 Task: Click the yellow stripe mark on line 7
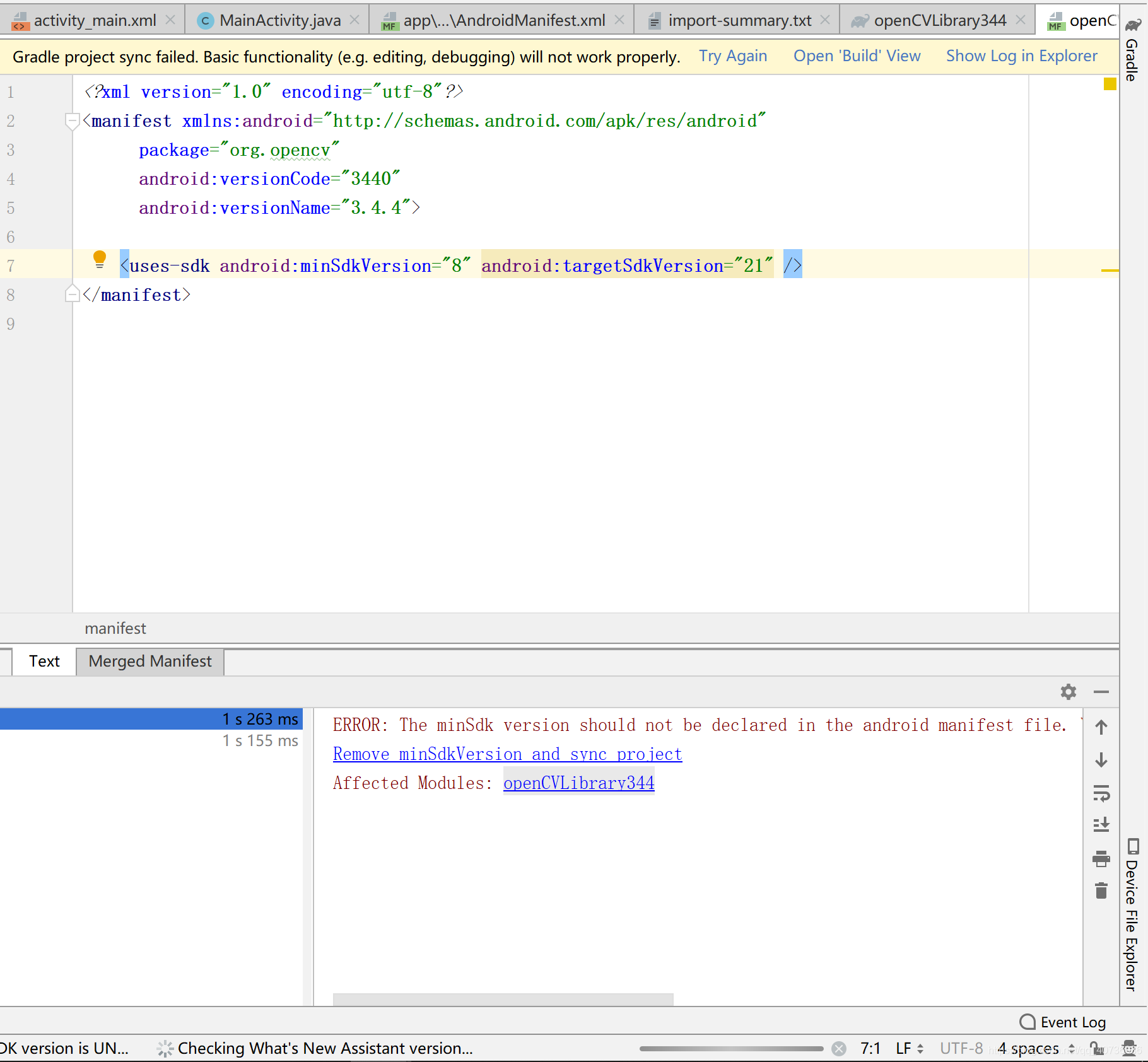[1110, 271]
